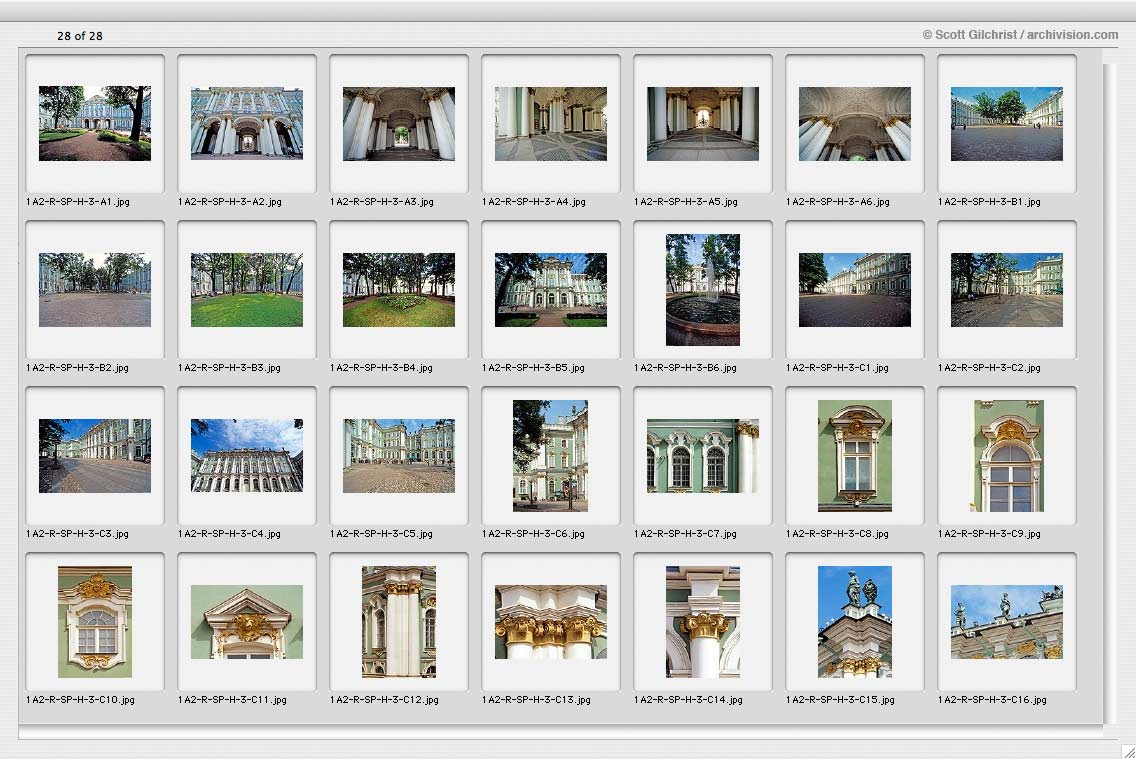Select thumbnail 1A2-R-SP-H-3-A1.jpg
The height and width of the screenshot is (759, 1136).
95,123
